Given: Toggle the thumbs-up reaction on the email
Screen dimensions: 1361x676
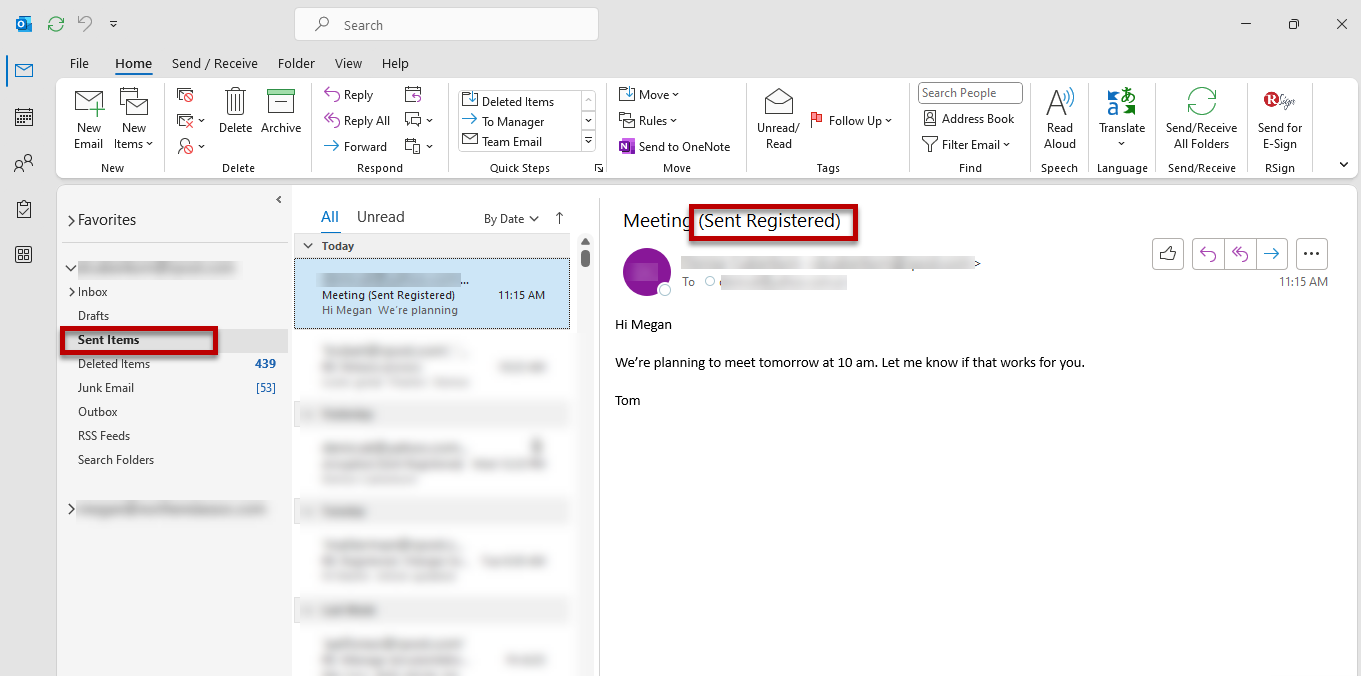Looking at the screenshot, I should [x=1167, y=253].
